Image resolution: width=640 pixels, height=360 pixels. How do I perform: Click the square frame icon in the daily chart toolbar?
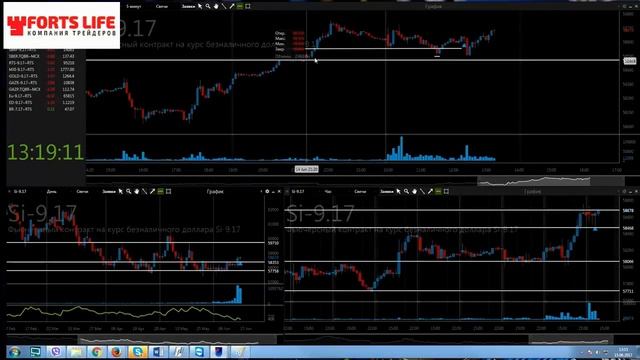tap(169, 191)
